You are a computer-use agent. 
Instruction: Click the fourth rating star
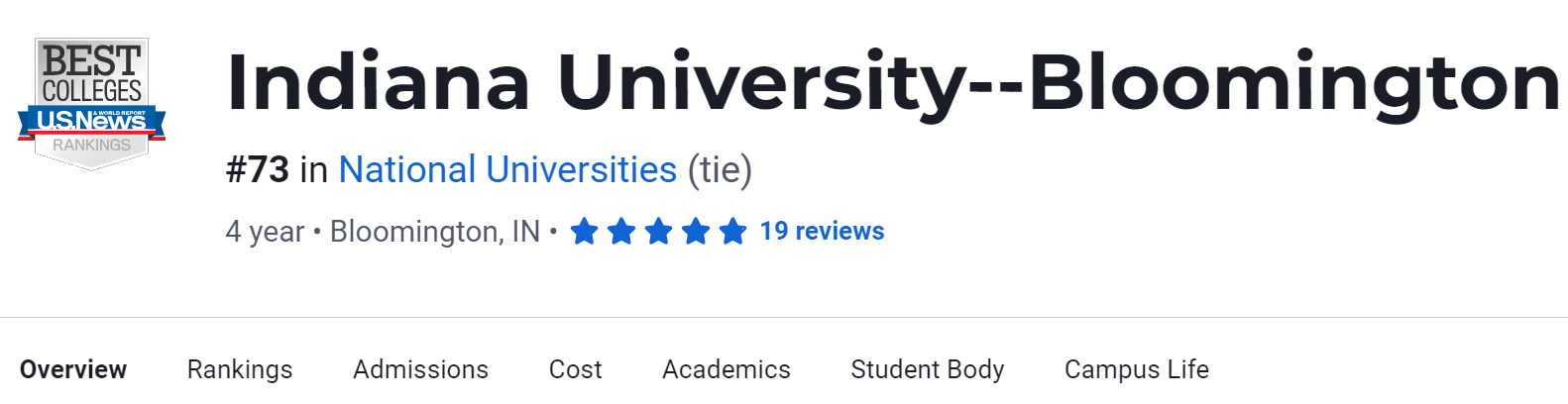pos(696,232)
